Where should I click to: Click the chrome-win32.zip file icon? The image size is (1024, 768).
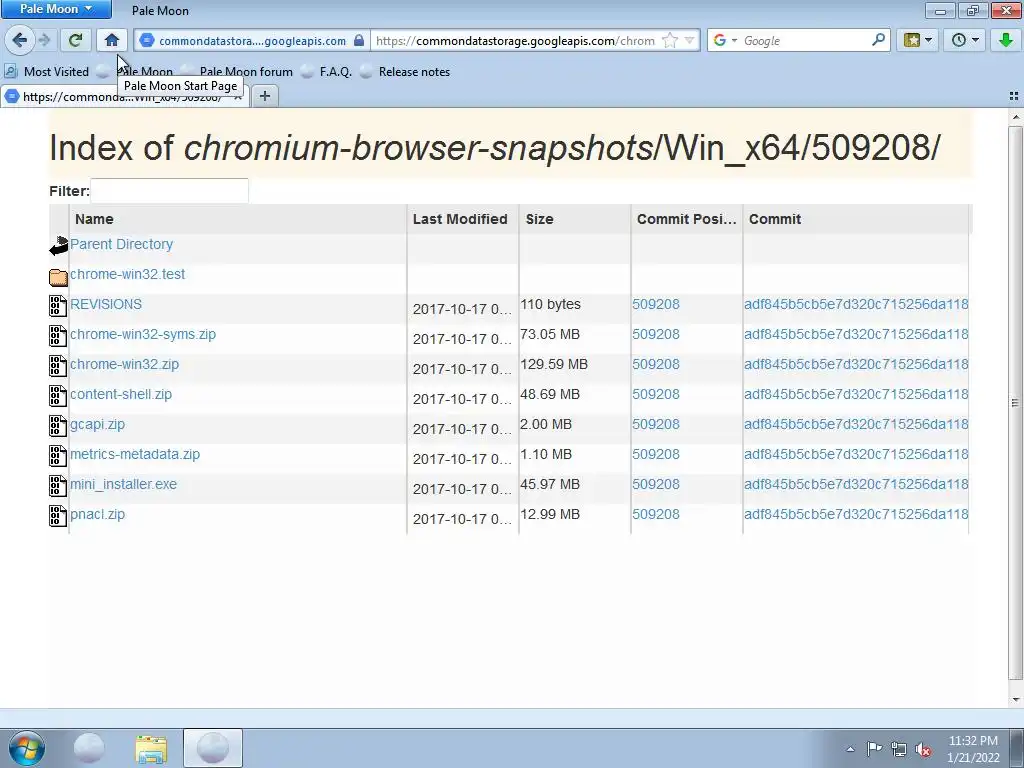click(x=58, y=366)
